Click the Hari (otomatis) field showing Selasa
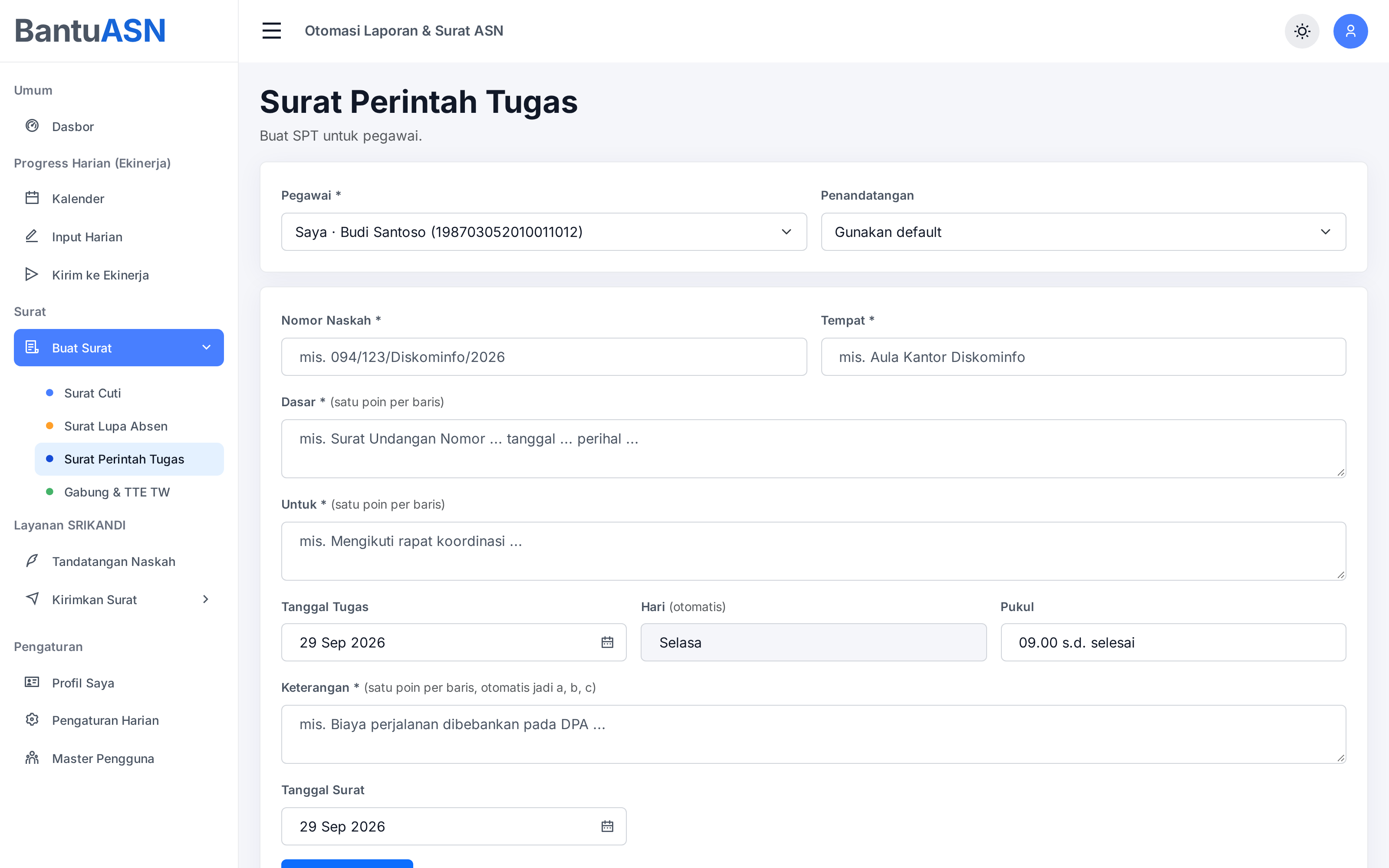This screenshot has height=868, width=1389. [x=813, y=642]
